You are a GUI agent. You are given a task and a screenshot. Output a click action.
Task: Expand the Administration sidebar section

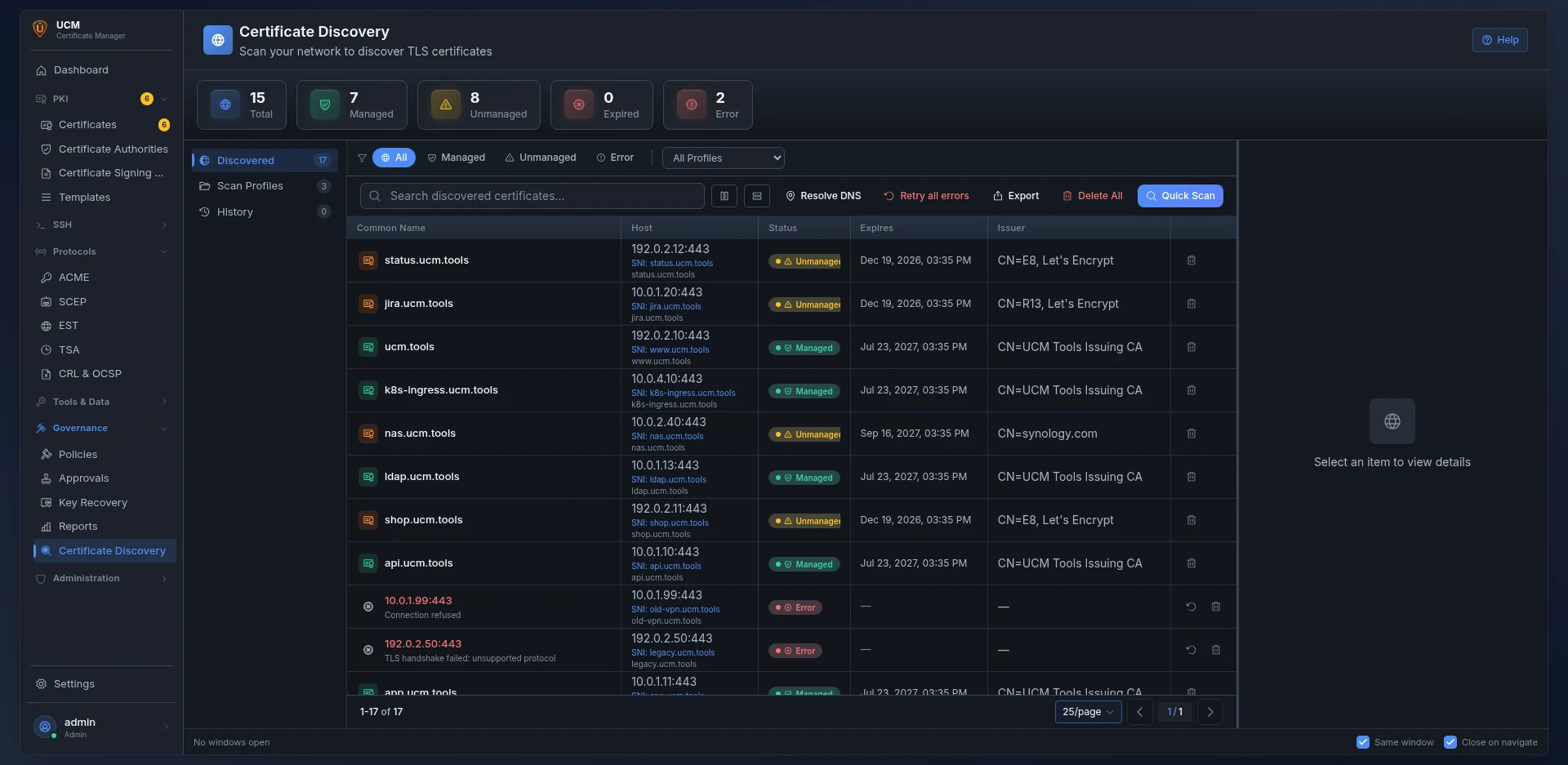[x=101, y=578]
